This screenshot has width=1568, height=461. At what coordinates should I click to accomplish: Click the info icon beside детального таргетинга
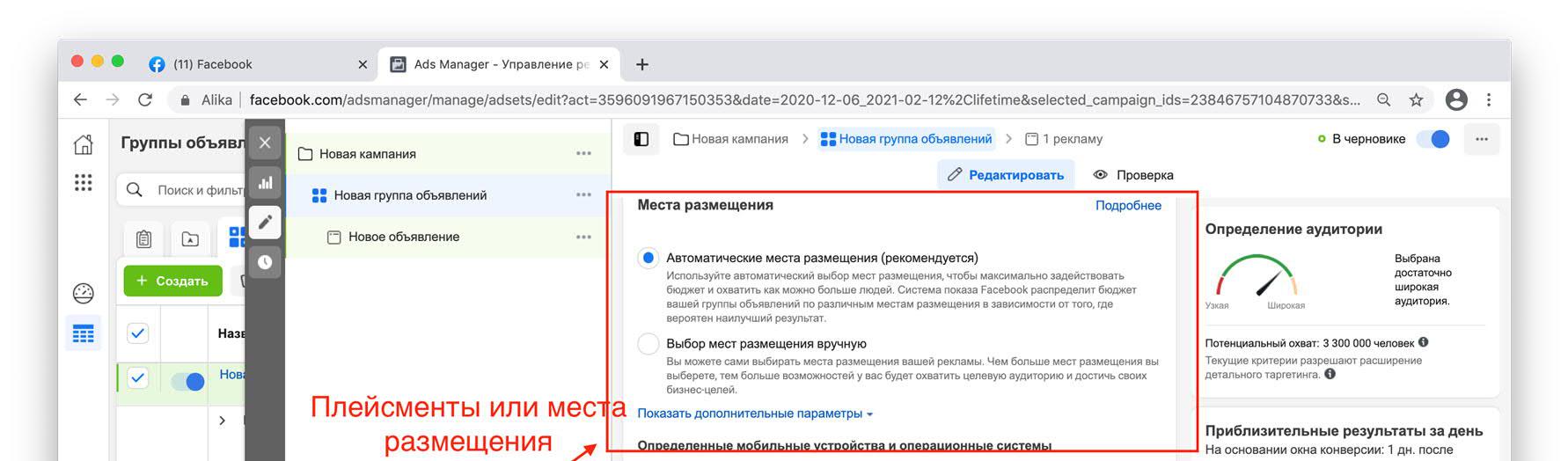(1330, 374)
